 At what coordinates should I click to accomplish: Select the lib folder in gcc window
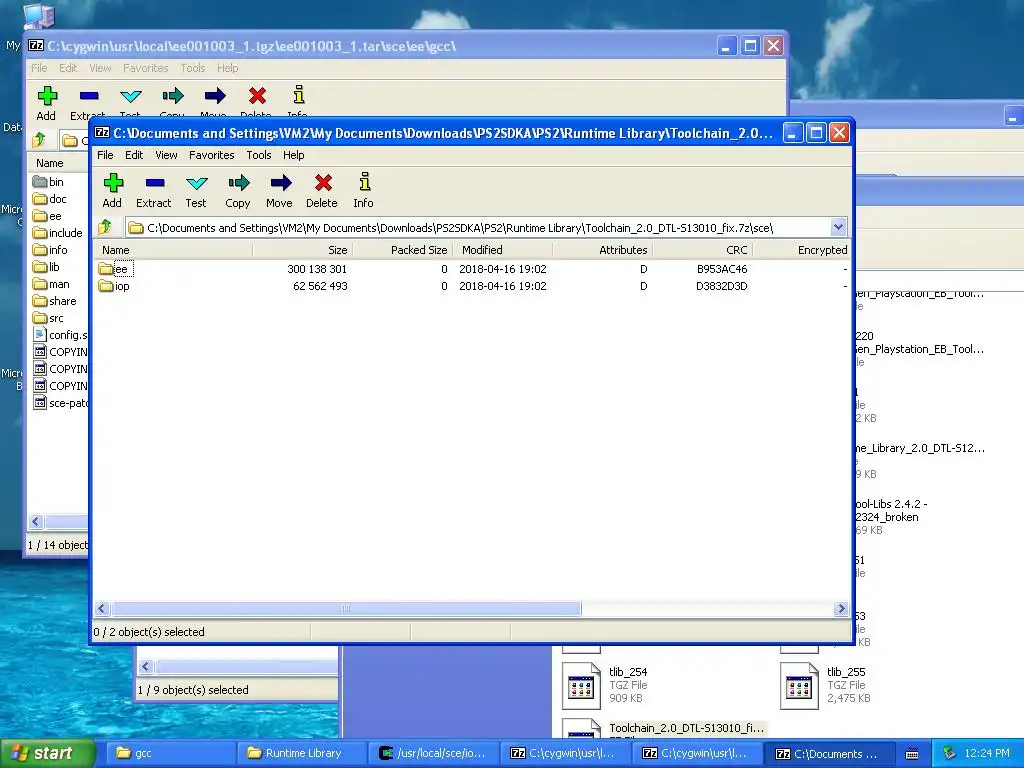tap(46, 267)
